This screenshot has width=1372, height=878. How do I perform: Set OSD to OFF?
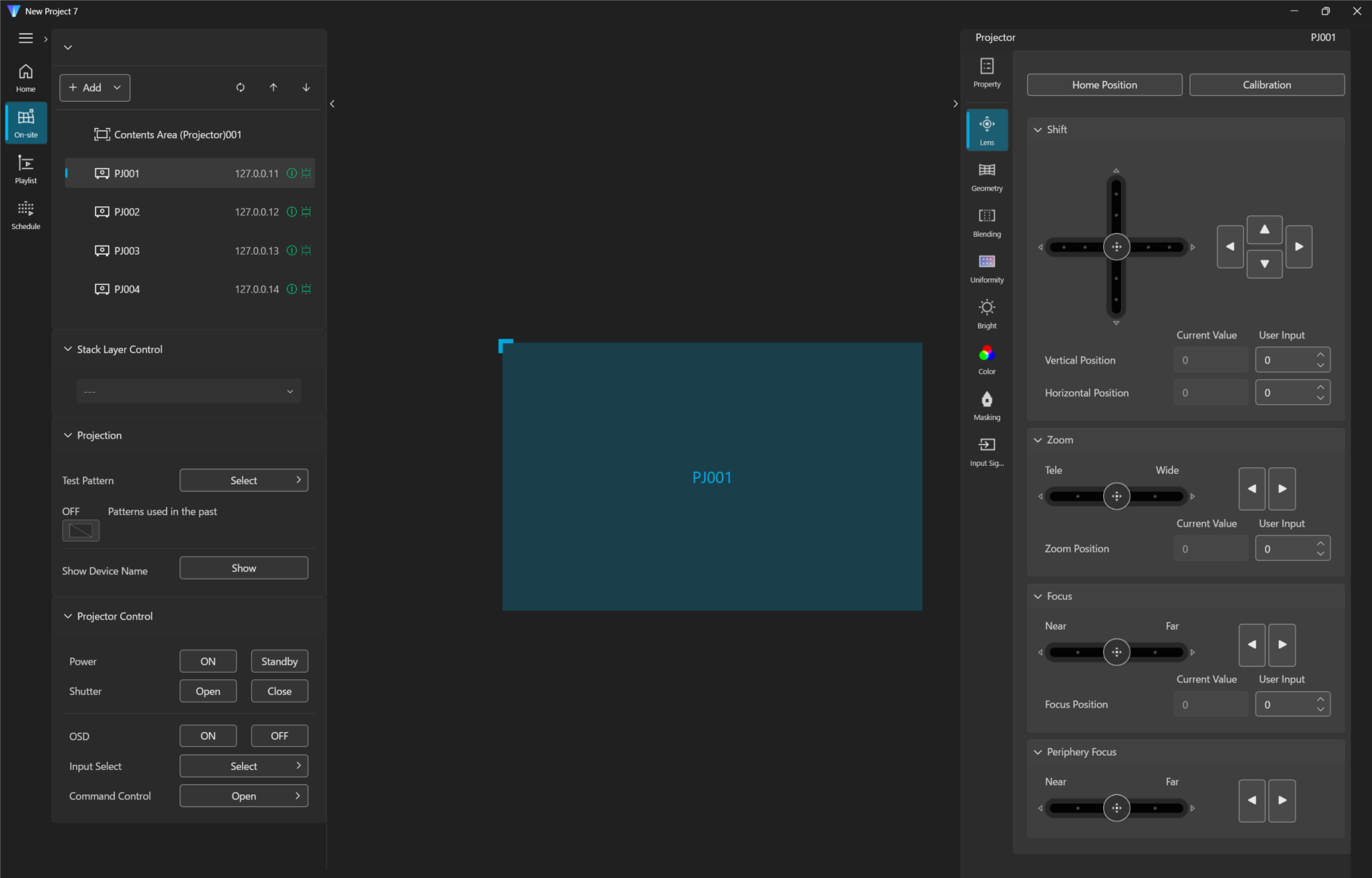pos(279,736)
